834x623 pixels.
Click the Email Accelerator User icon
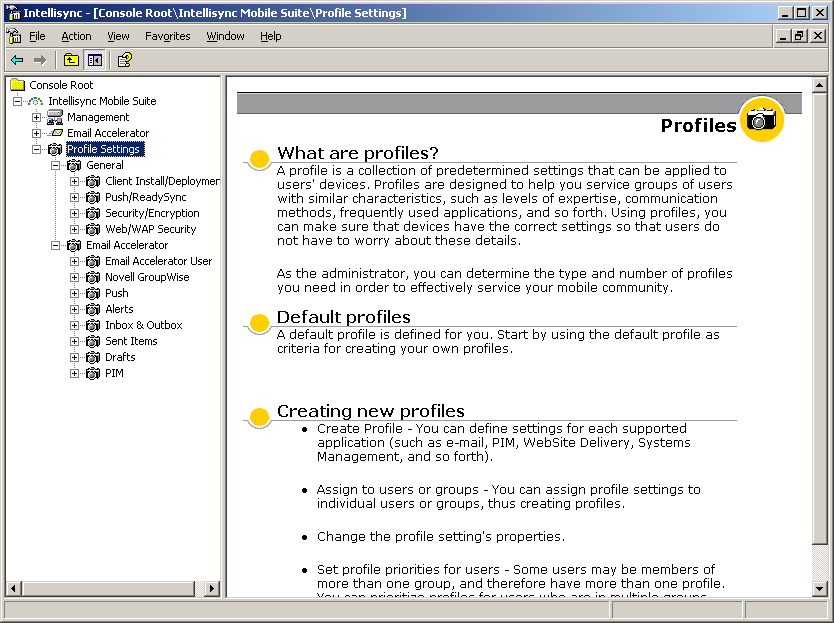(93, 261)
